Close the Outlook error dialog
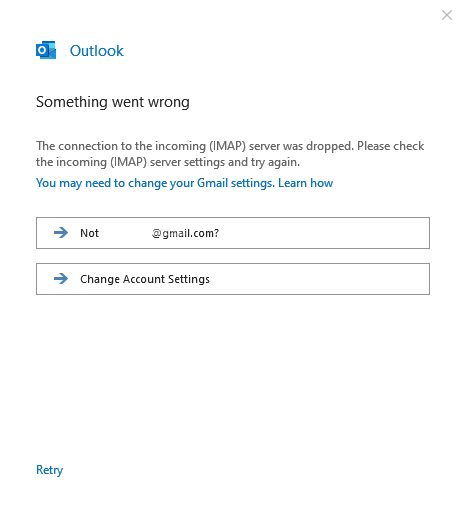The width and height of the screenshot is (470, 529). [447, 15]
